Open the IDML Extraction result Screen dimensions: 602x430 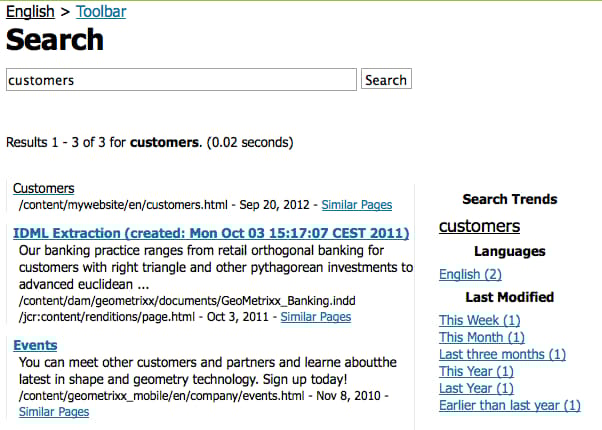point(211,233)
